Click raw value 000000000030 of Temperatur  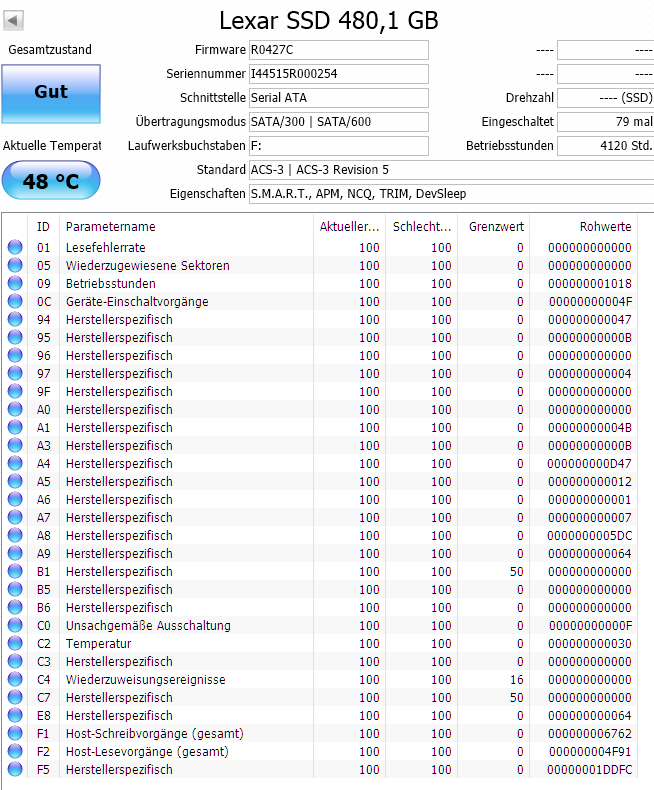pyautogui.click(x=590, y=644)
